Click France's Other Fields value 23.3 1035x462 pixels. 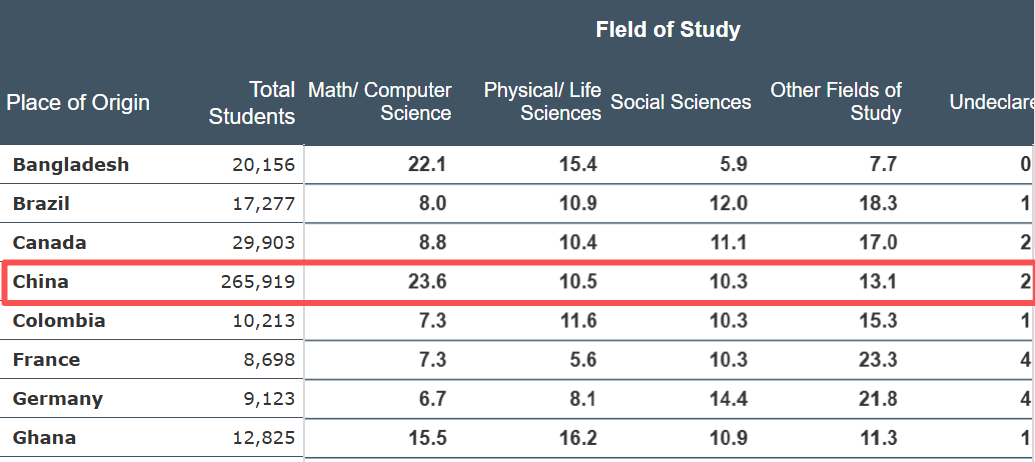[x=878, y=360]
